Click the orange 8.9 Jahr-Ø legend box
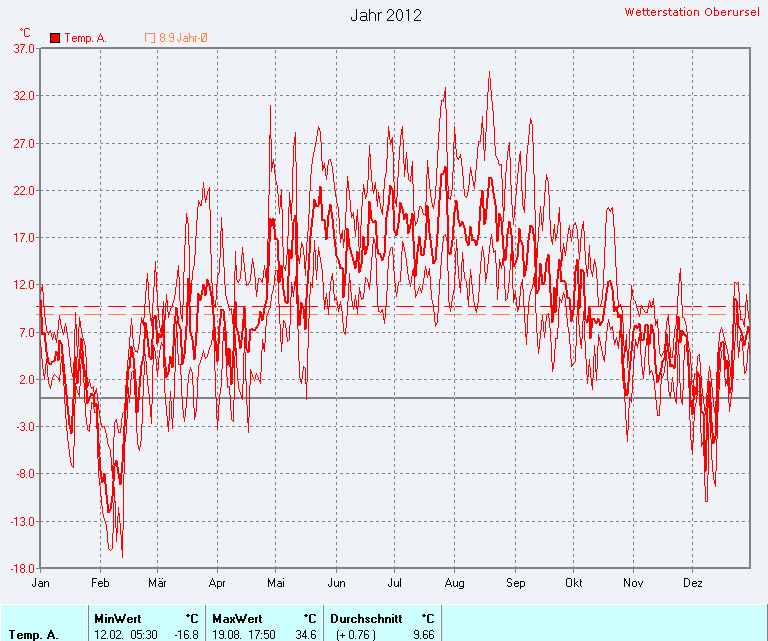768x641 pixels. (x=150, y=38)
